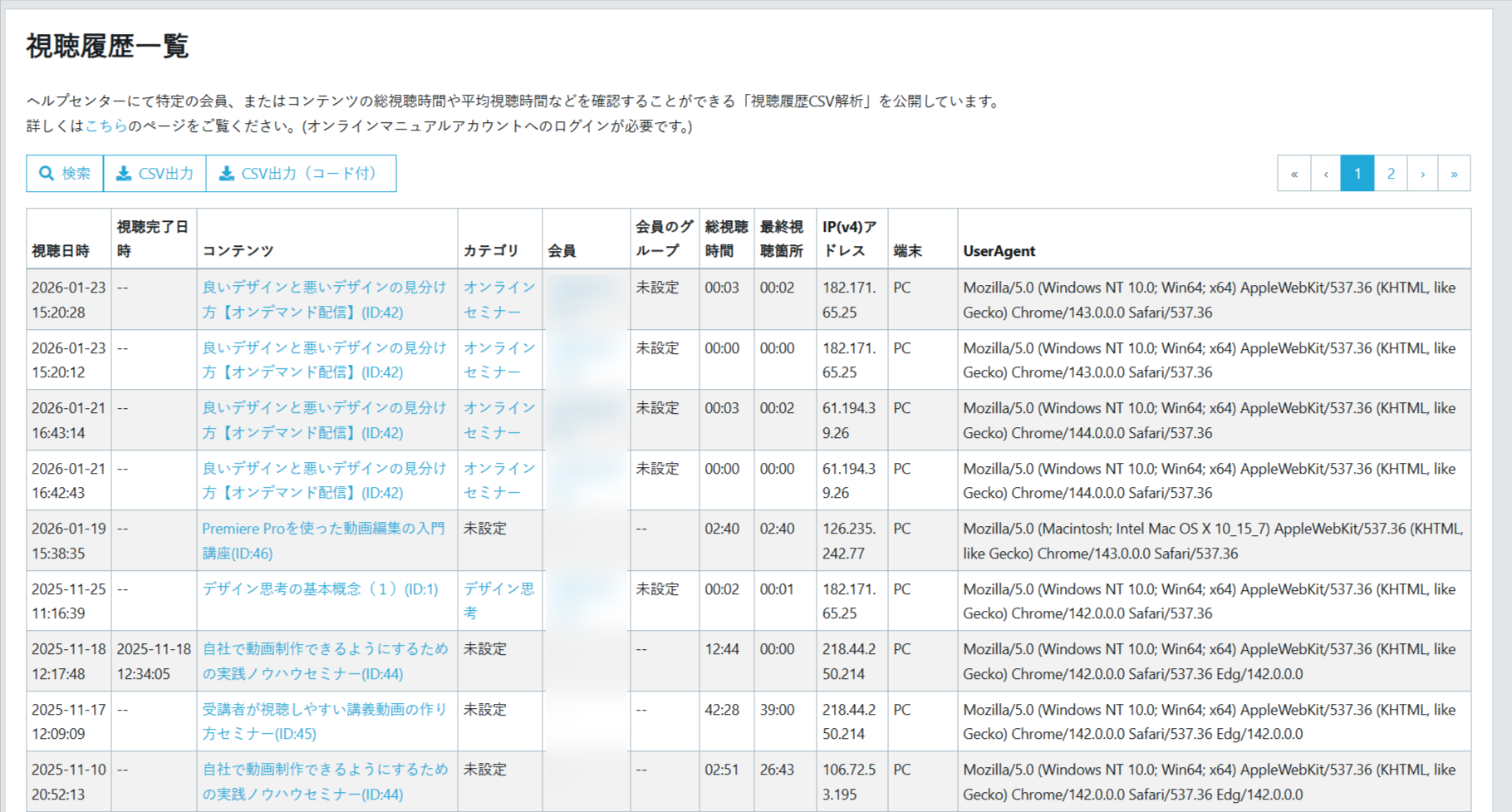Open the 受講者が視聴しやすい講義動画の作り方セミナー(ID:45) link

(324, 721)
